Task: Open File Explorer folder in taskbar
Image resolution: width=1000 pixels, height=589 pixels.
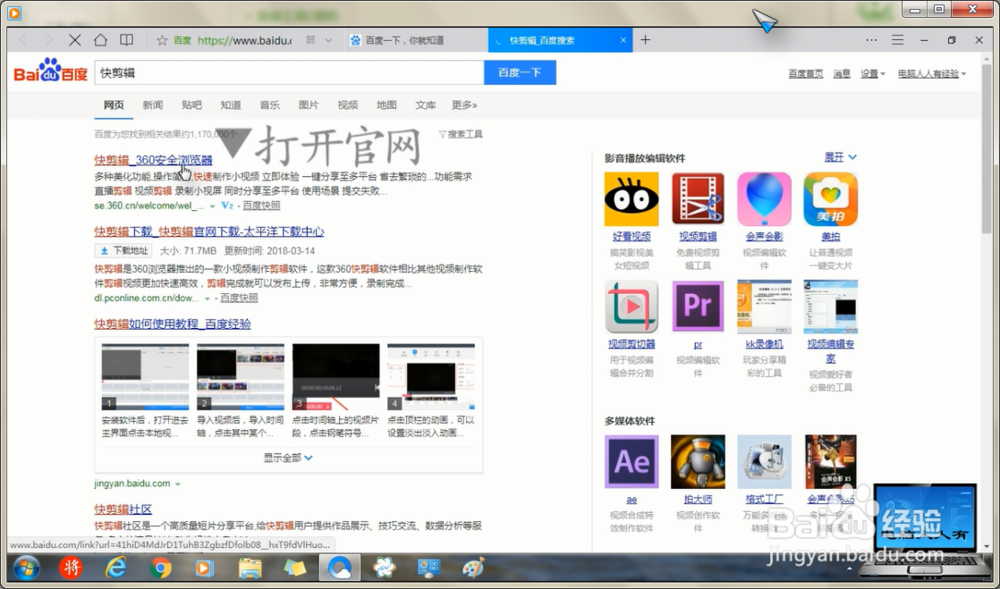Action: pyautogui.click(x=250, y=567)
